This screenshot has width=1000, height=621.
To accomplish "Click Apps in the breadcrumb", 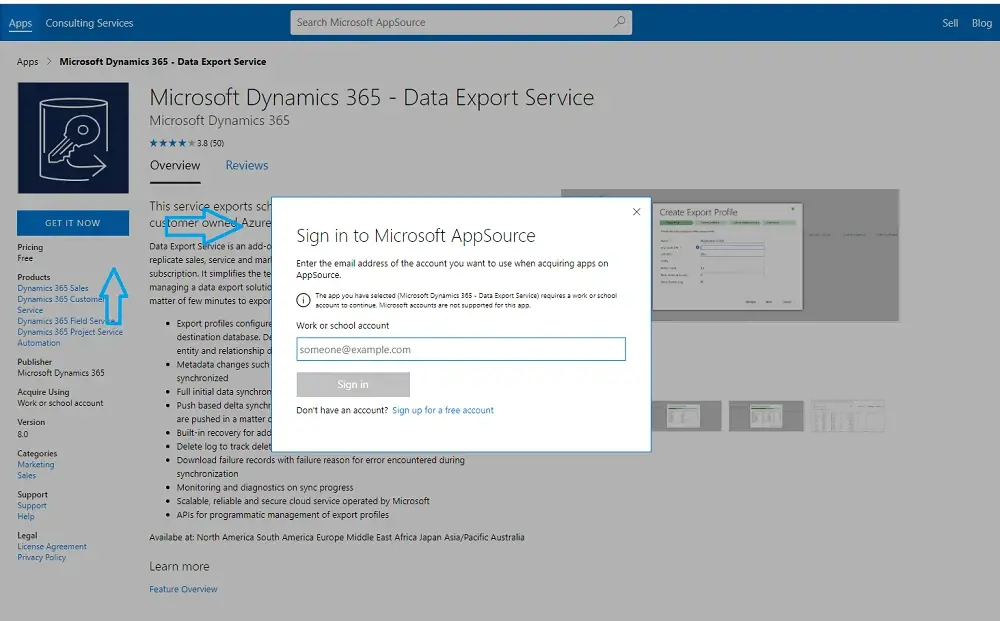I will [27, 62].
